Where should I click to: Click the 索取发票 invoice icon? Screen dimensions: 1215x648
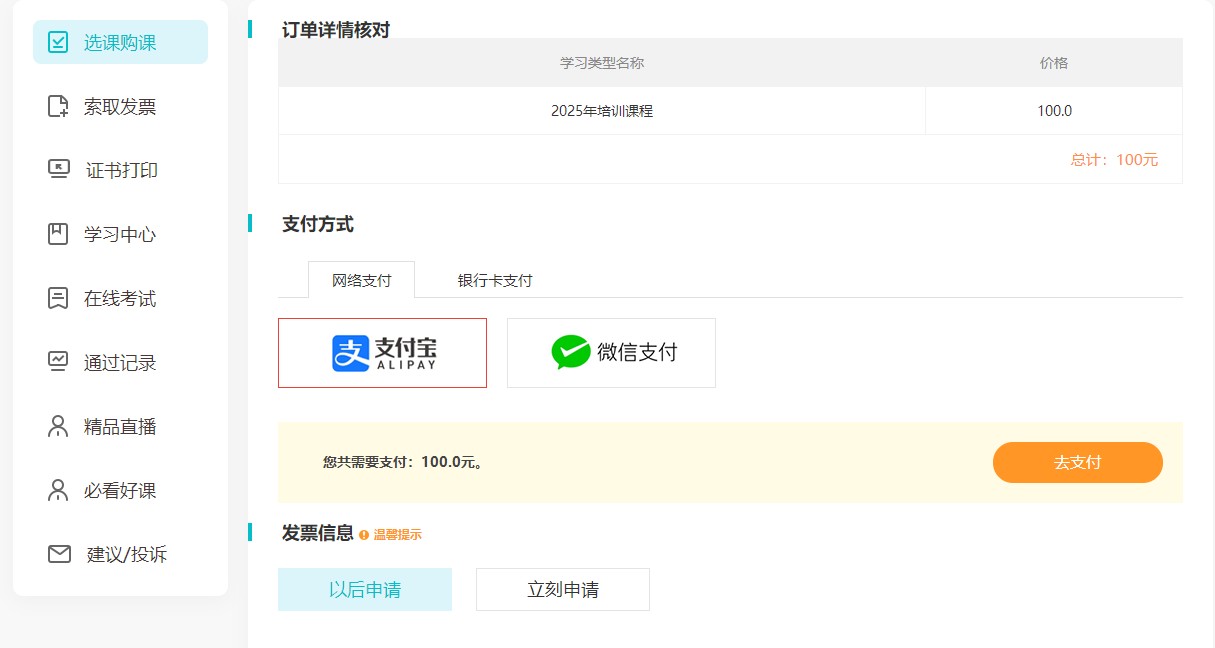click(x=59, y=106)
